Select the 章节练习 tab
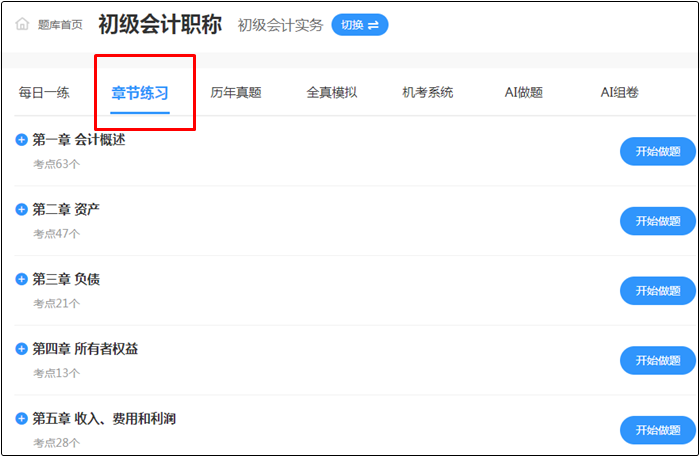 (140, 93)
